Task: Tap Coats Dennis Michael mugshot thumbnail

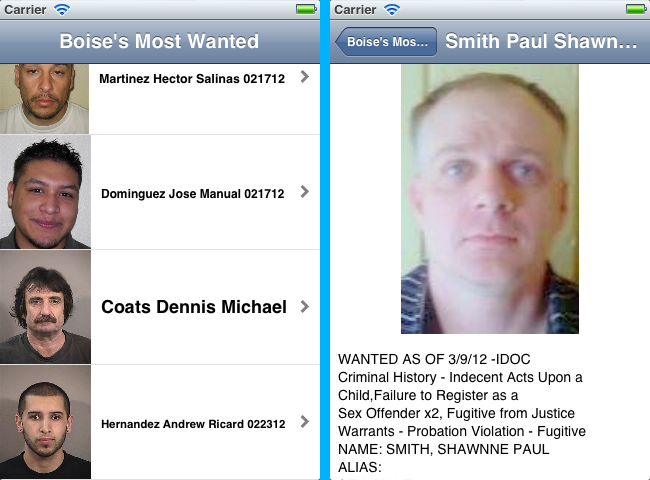Action: 45,307
